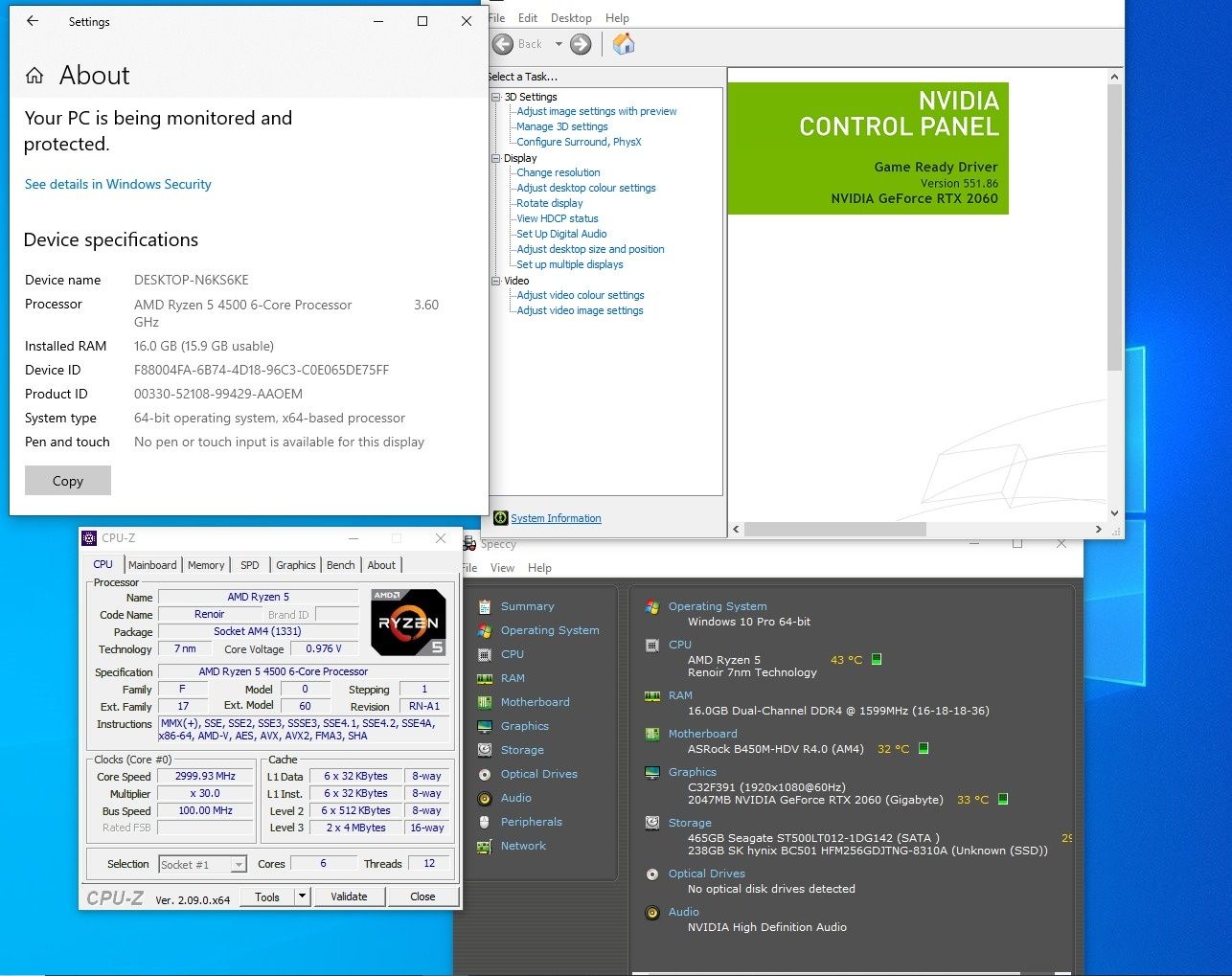Select the Bench tab in CPU-Z
Viewport: 1232px width, 976px height.
point(341,565)
